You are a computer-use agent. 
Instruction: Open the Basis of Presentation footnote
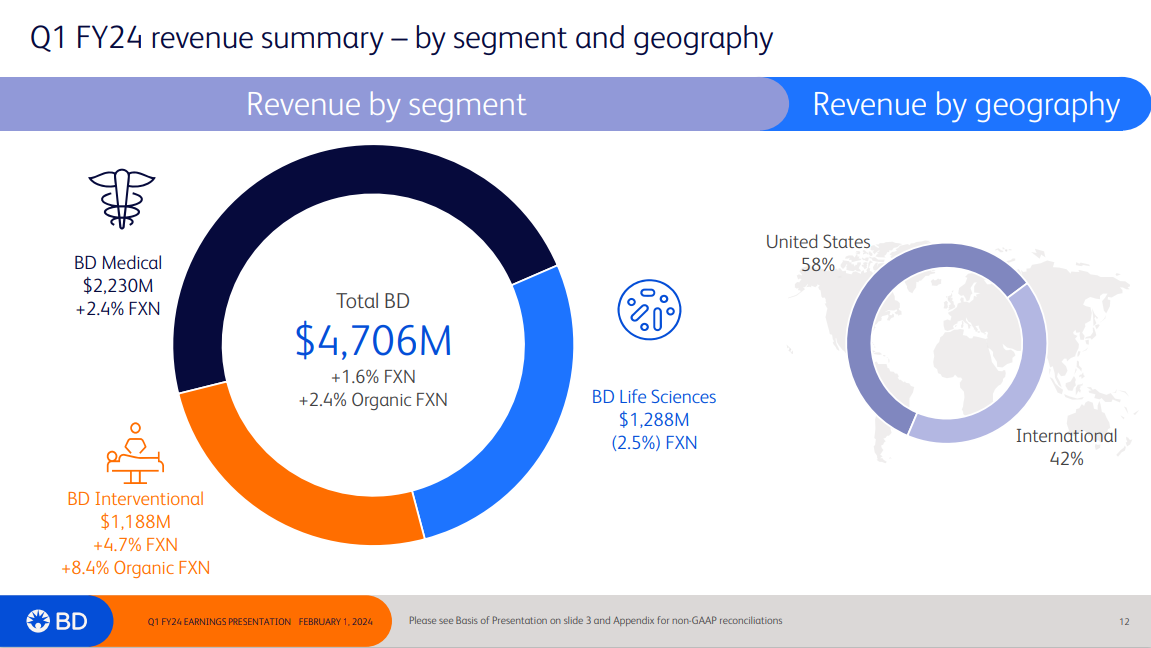[x=595, y=621]
